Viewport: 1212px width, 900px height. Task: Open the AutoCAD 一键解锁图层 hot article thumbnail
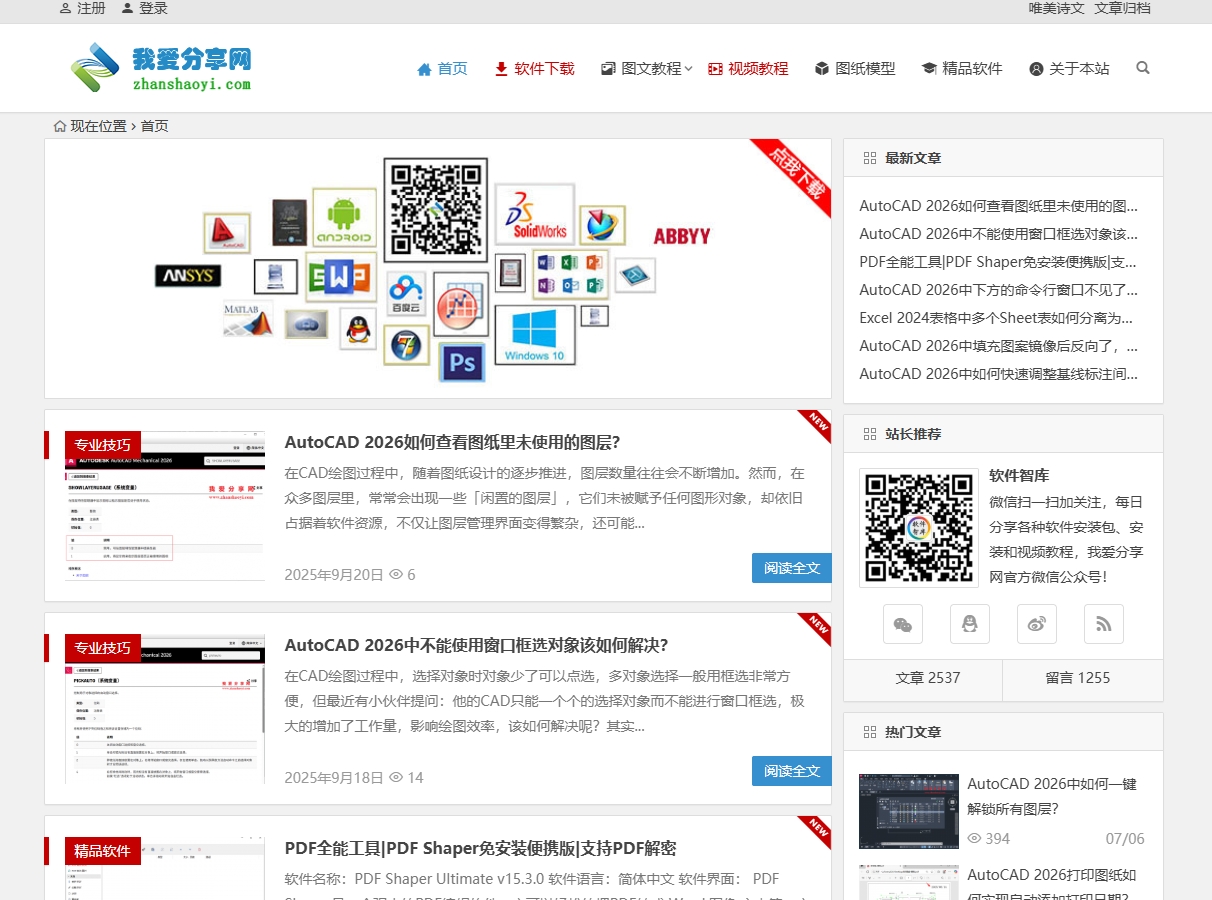(909, 811)
